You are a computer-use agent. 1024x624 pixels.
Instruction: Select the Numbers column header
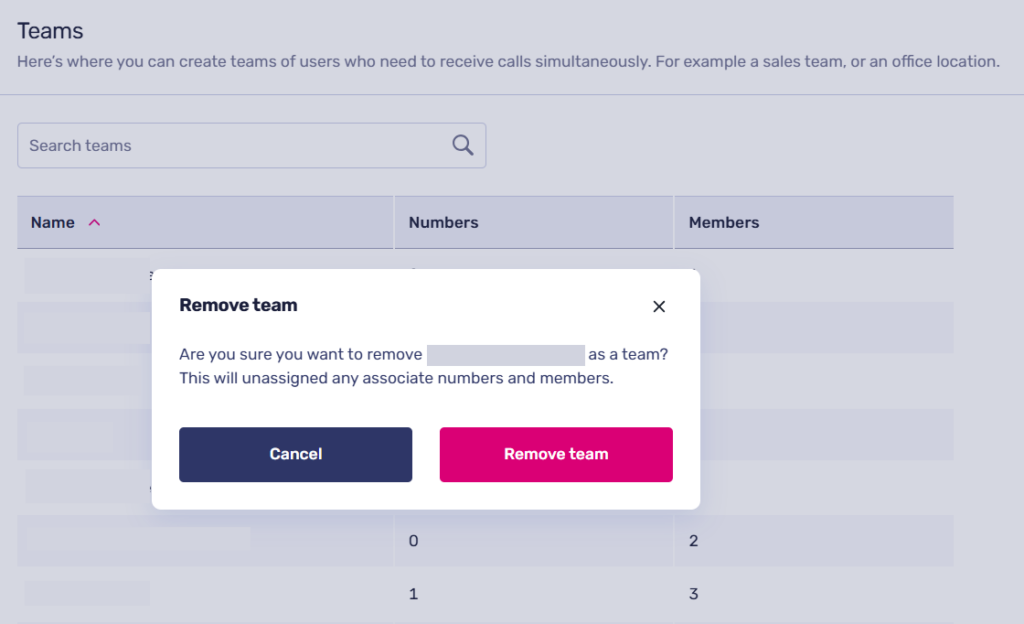click(x=443, y=223)
